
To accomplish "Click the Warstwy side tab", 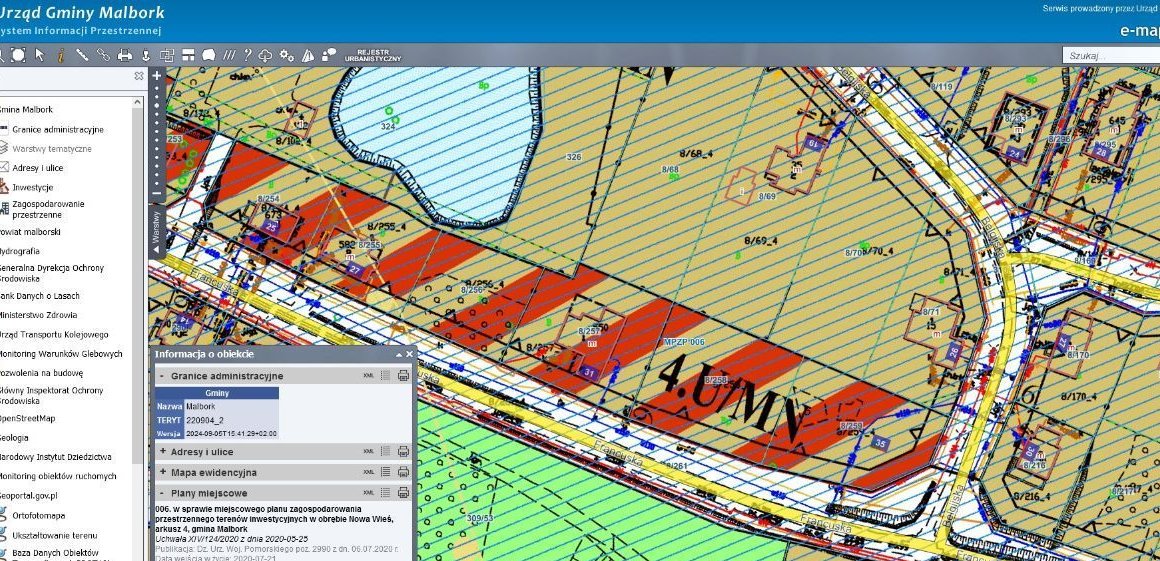I will (156, 229).
